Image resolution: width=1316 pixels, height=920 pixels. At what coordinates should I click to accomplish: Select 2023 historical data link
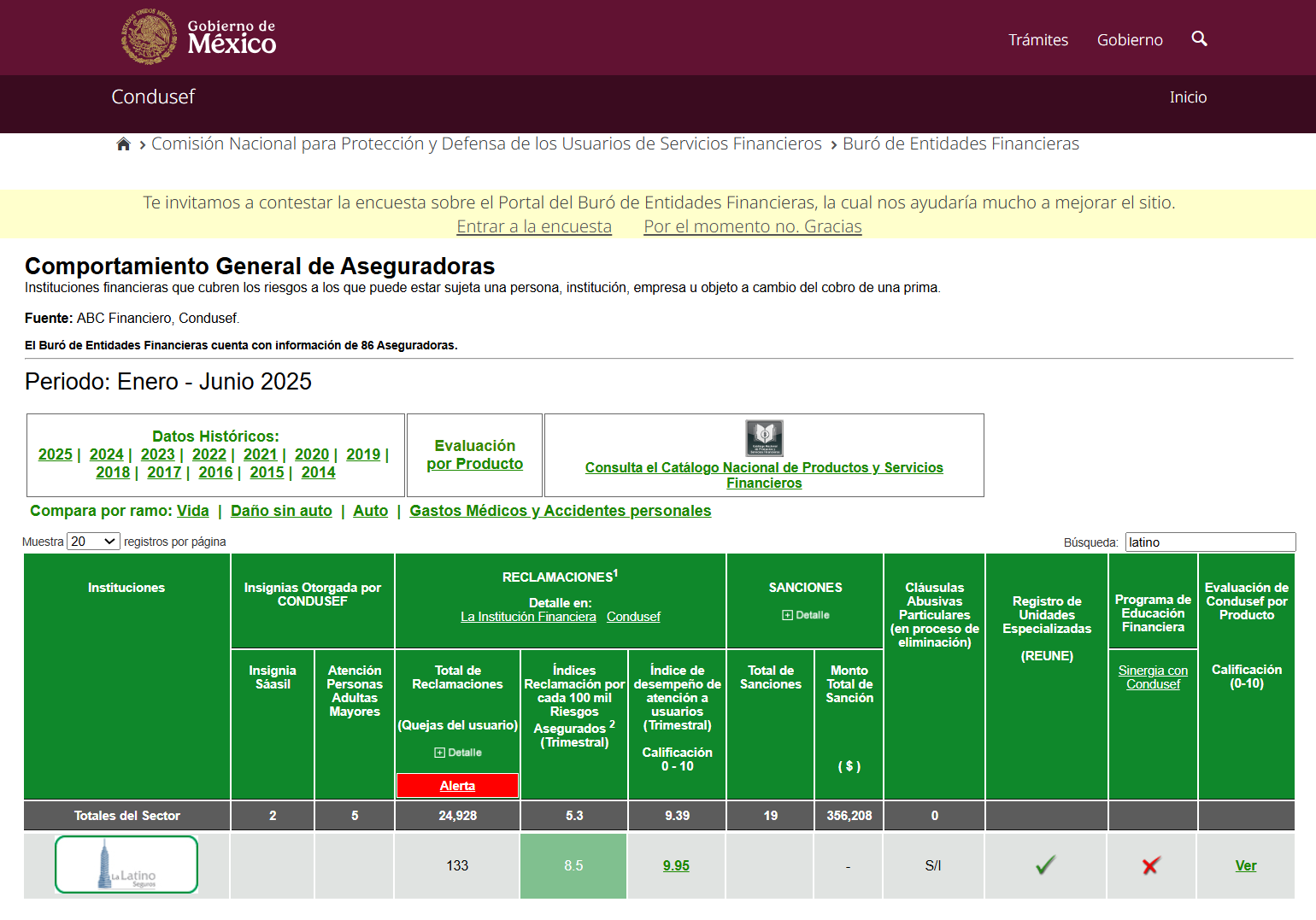157,454
